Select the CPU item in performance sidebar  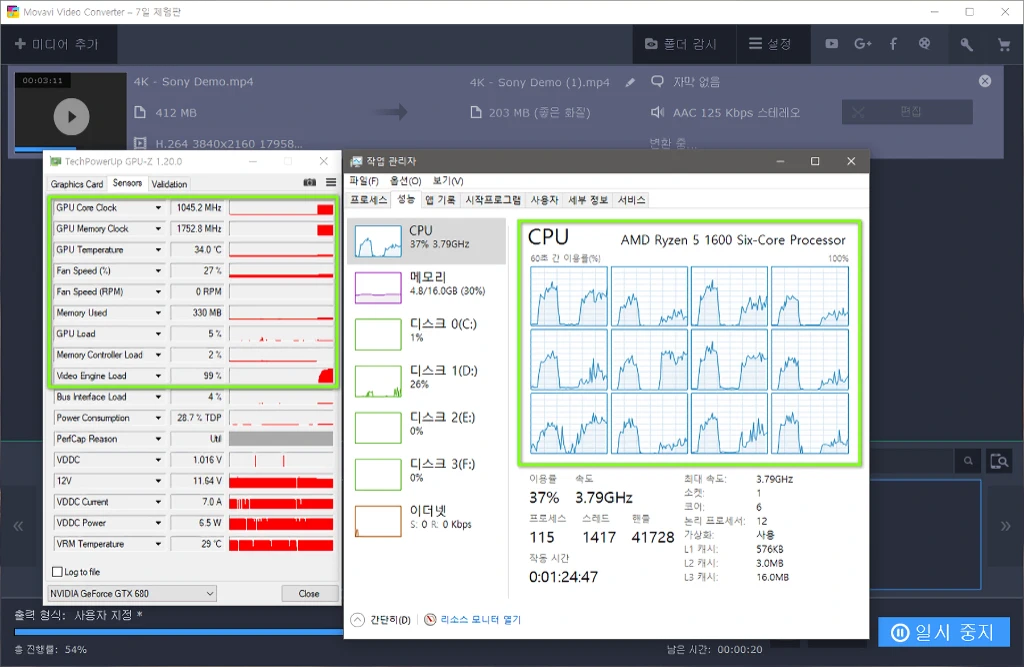pyautogui.click(x=427, y=241)
